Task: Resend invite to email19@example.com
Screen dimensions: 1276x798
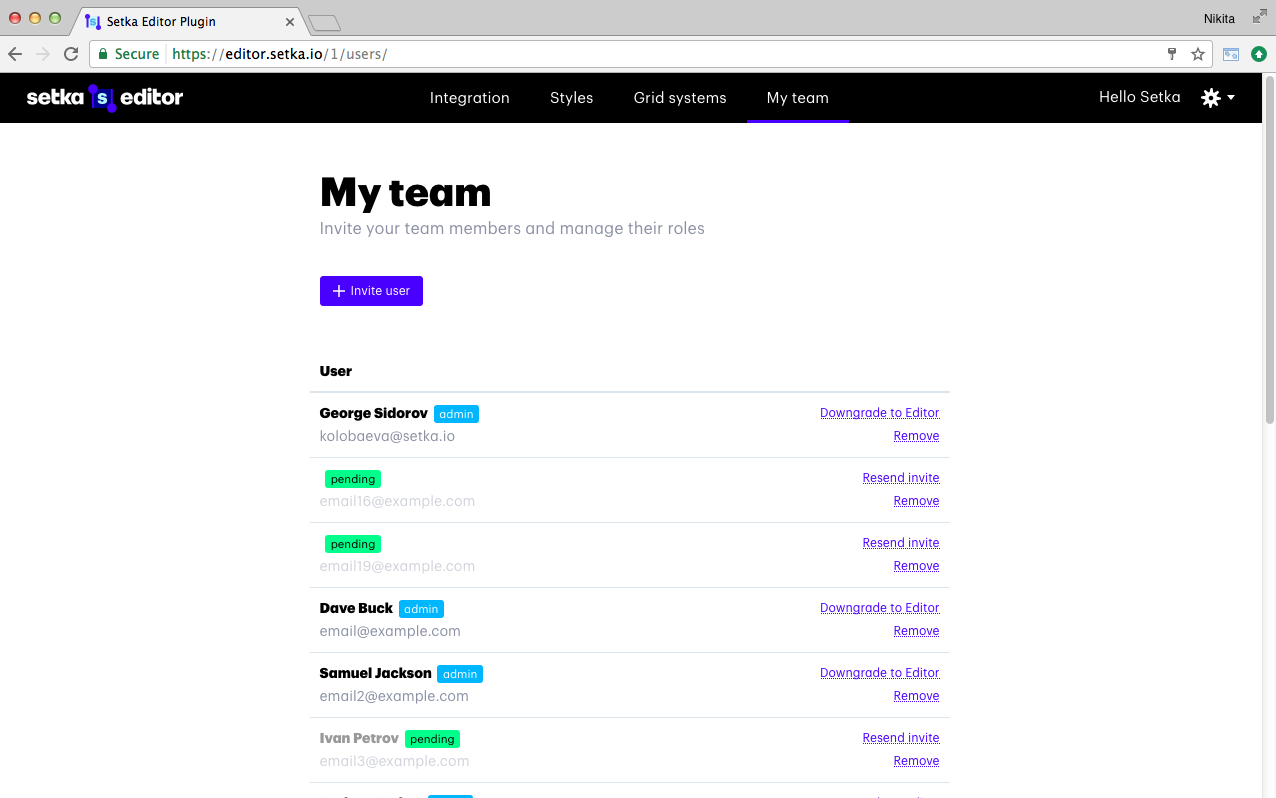Action: (901, 543)
